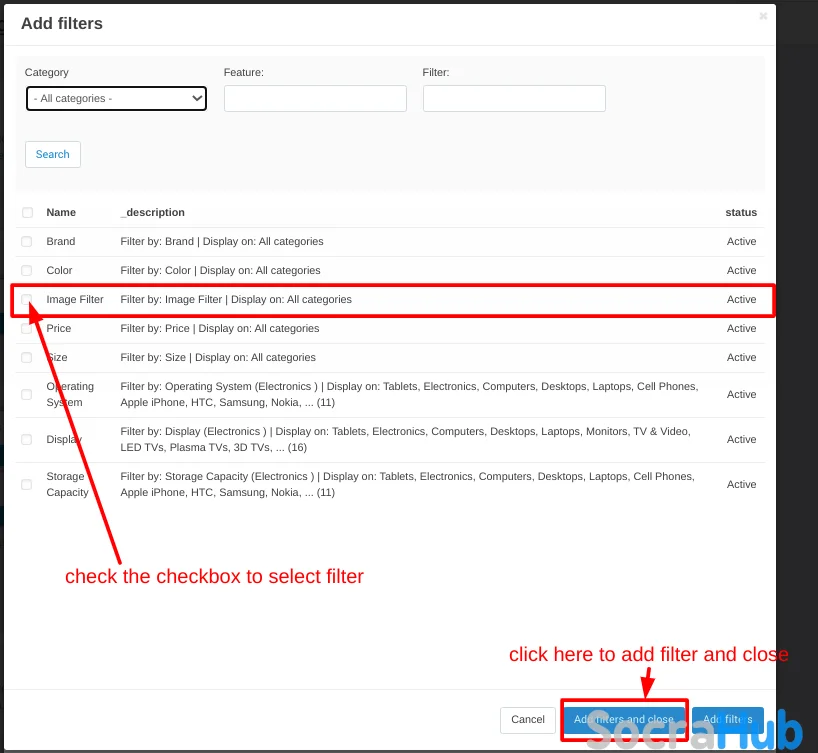The height and width of the screenshot is (753, 818).
Task: Click the status column header
Action: click(x=740, y=213)
